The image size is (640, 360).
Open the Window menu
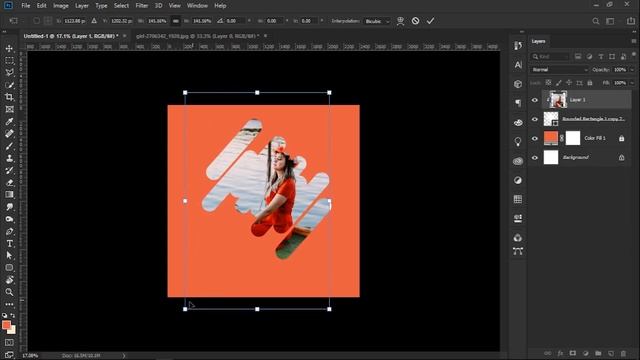[x=197, y=6]
